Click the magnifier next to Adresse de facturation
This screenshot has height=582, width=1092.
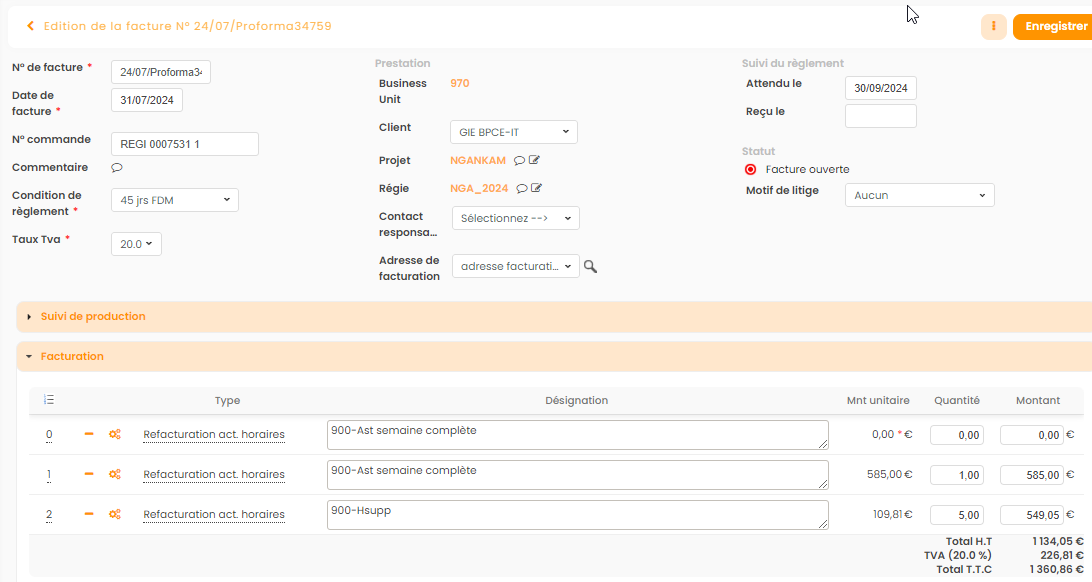tap(591, 267)
